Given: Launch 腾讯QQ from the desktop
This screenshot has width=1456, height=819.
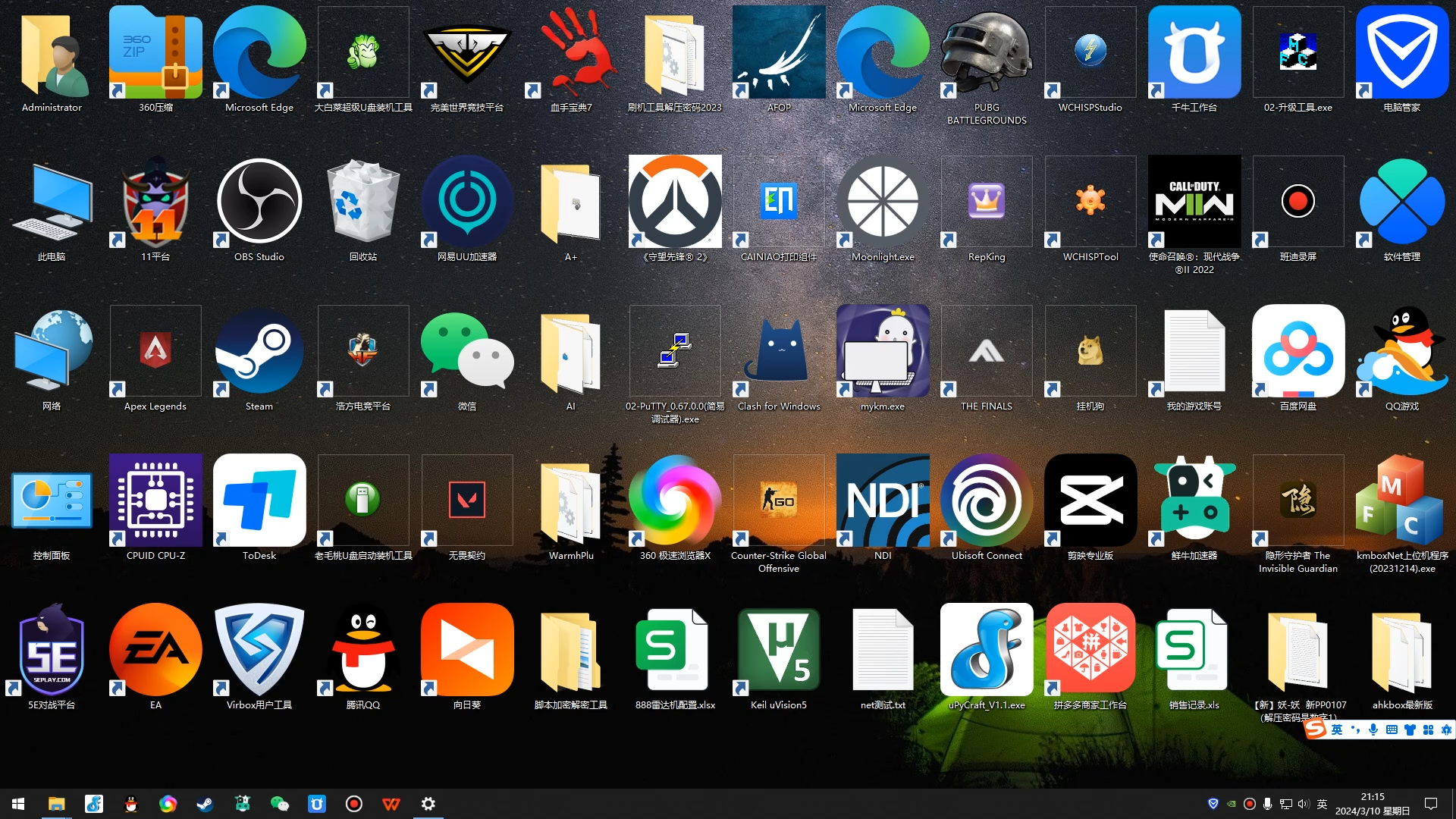Looking at the screenshot, I should 363,657.
